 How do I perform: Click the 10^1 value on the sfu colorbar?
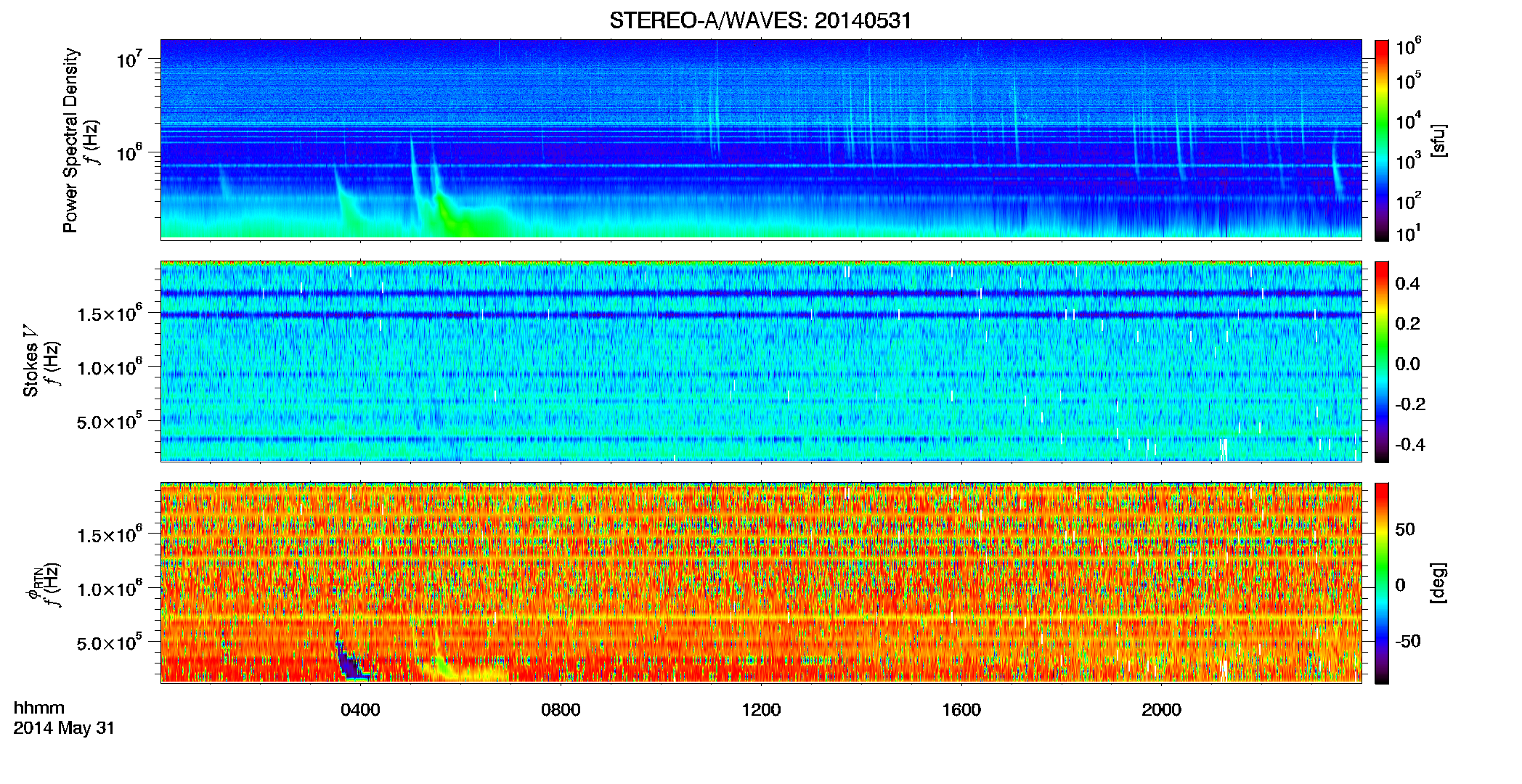pyautogui.click(x=1409, y=234)
